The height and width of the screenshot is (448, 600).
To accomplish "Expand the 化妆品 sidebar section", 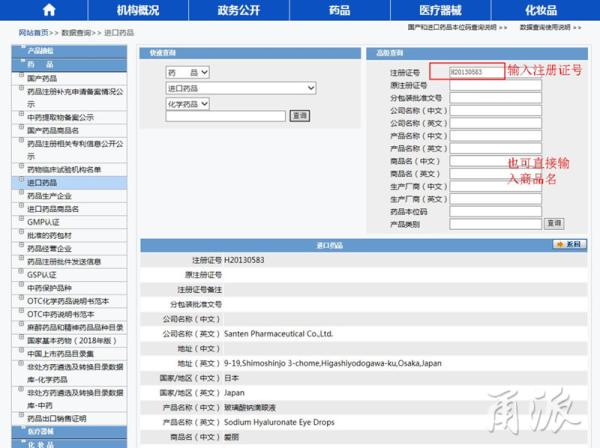I will click(x=69, y=444).
